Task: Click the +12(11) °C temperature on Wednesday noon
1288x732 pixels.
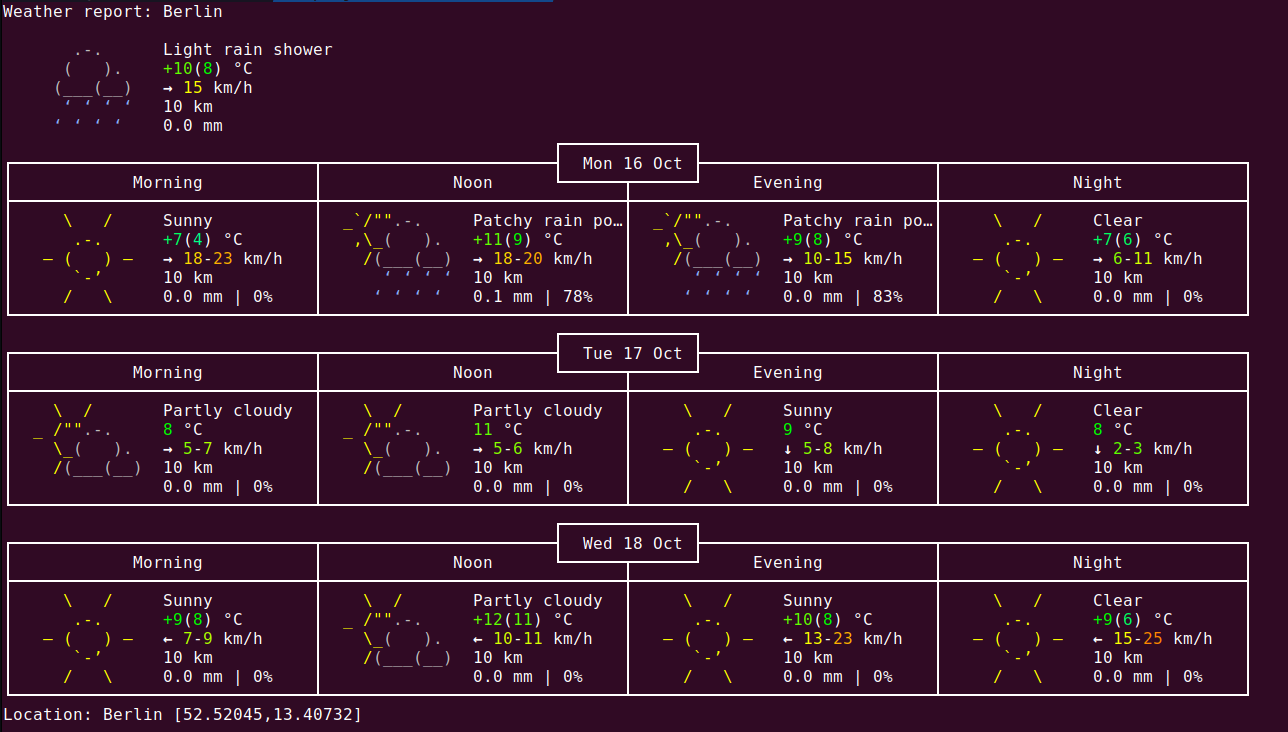Action: 517,620
